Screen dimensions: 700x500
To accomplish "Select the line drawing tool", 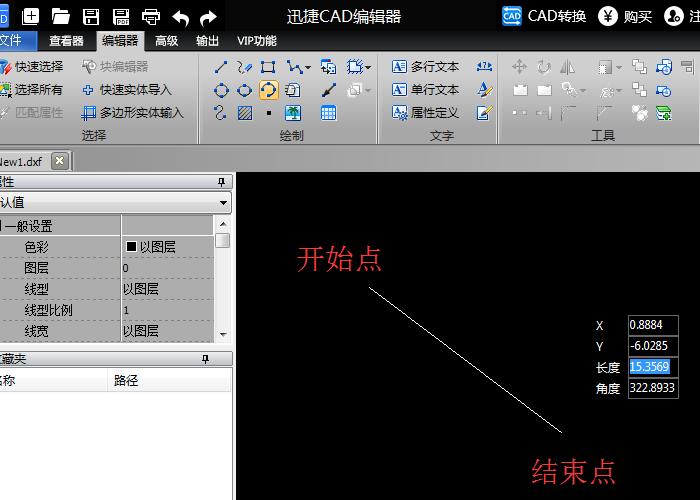I will (x=221, y=67).
